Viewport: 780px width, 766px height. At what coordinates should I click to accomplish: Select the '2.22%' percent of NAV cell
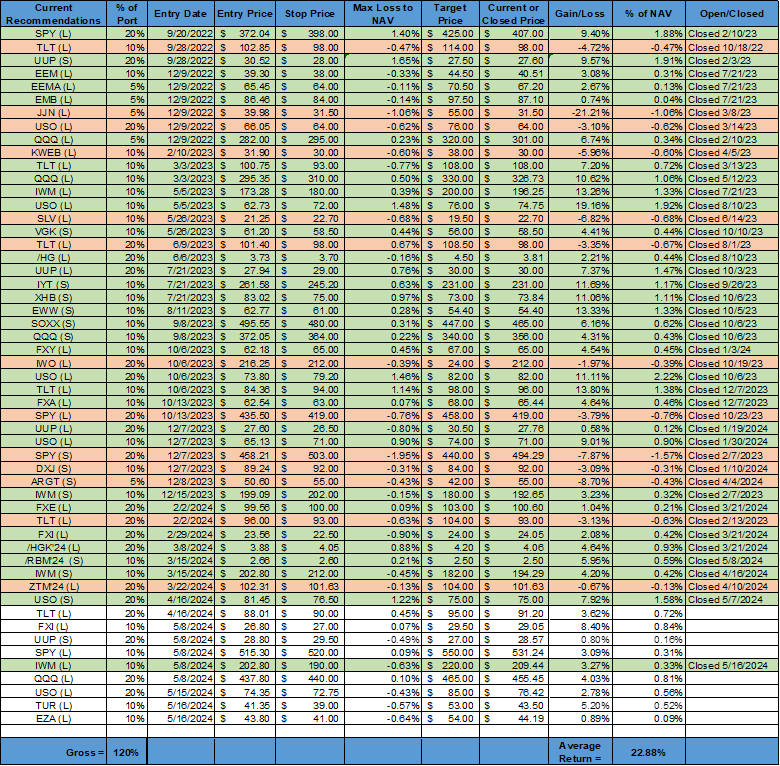(x=649, y=377)
